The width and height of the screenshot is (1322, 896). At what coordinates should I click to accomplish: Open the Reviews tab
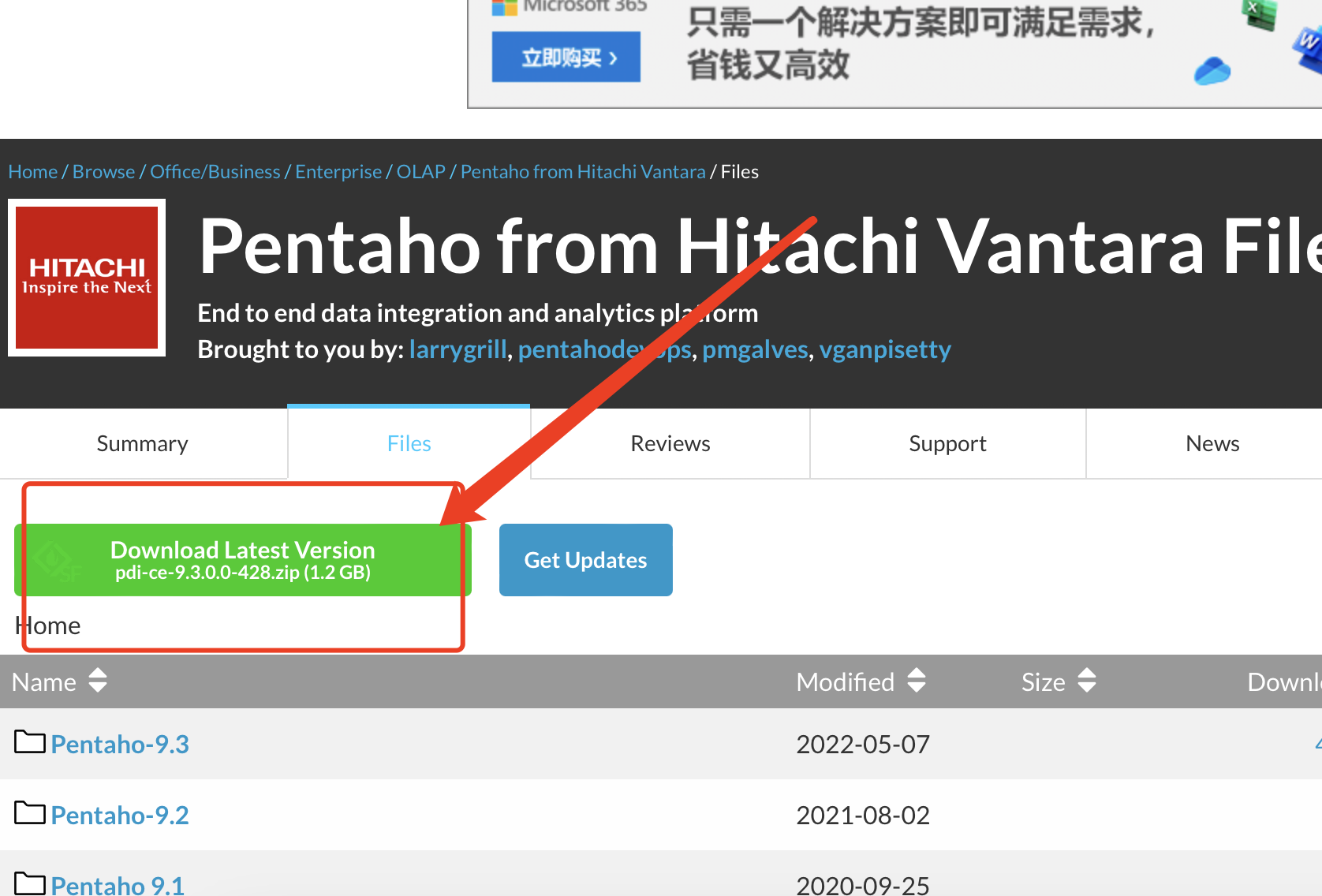[x=670, y=443]
